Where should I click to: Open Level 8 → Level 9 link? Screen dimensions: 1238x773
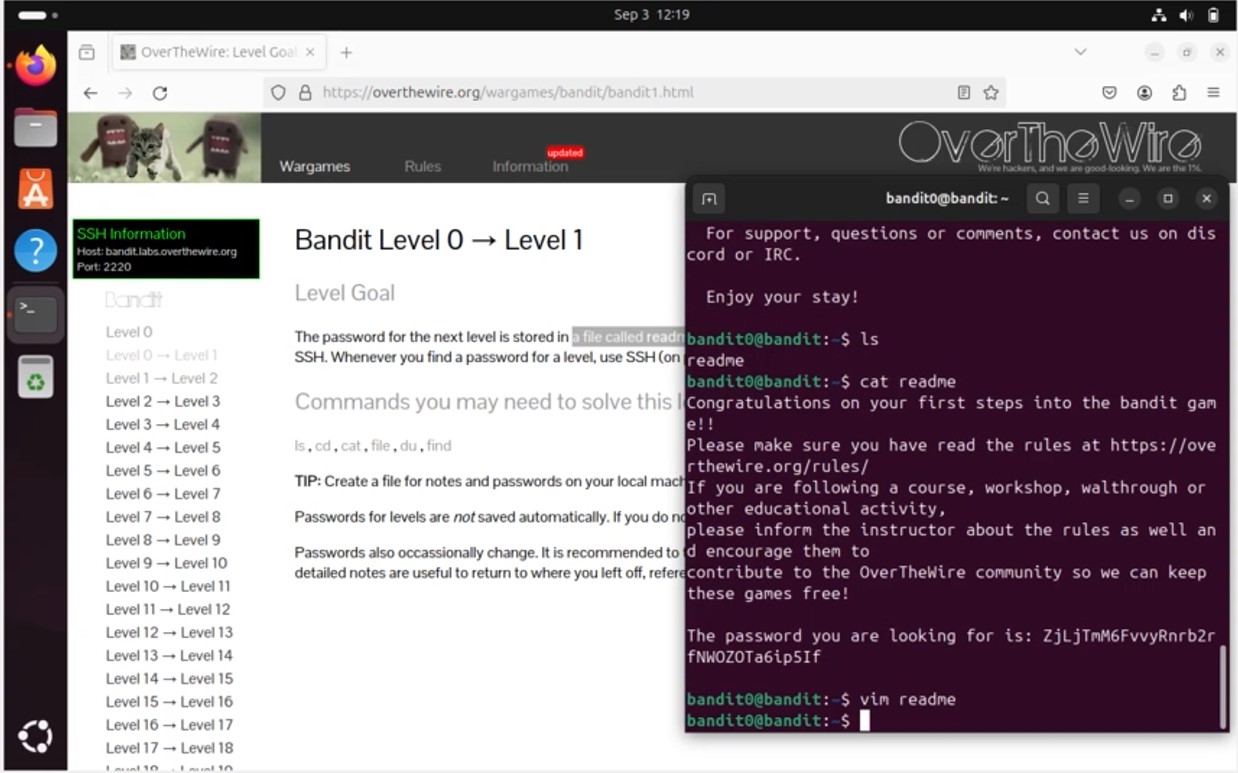[x=163, y=540]
